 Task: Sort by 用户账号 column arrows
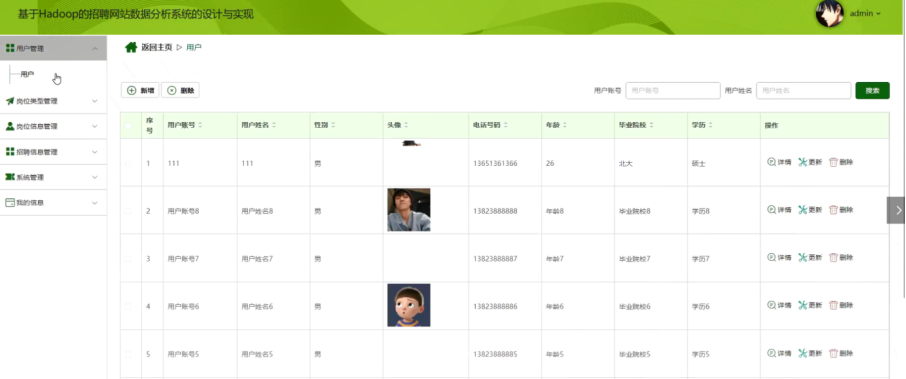coord(200,125)
